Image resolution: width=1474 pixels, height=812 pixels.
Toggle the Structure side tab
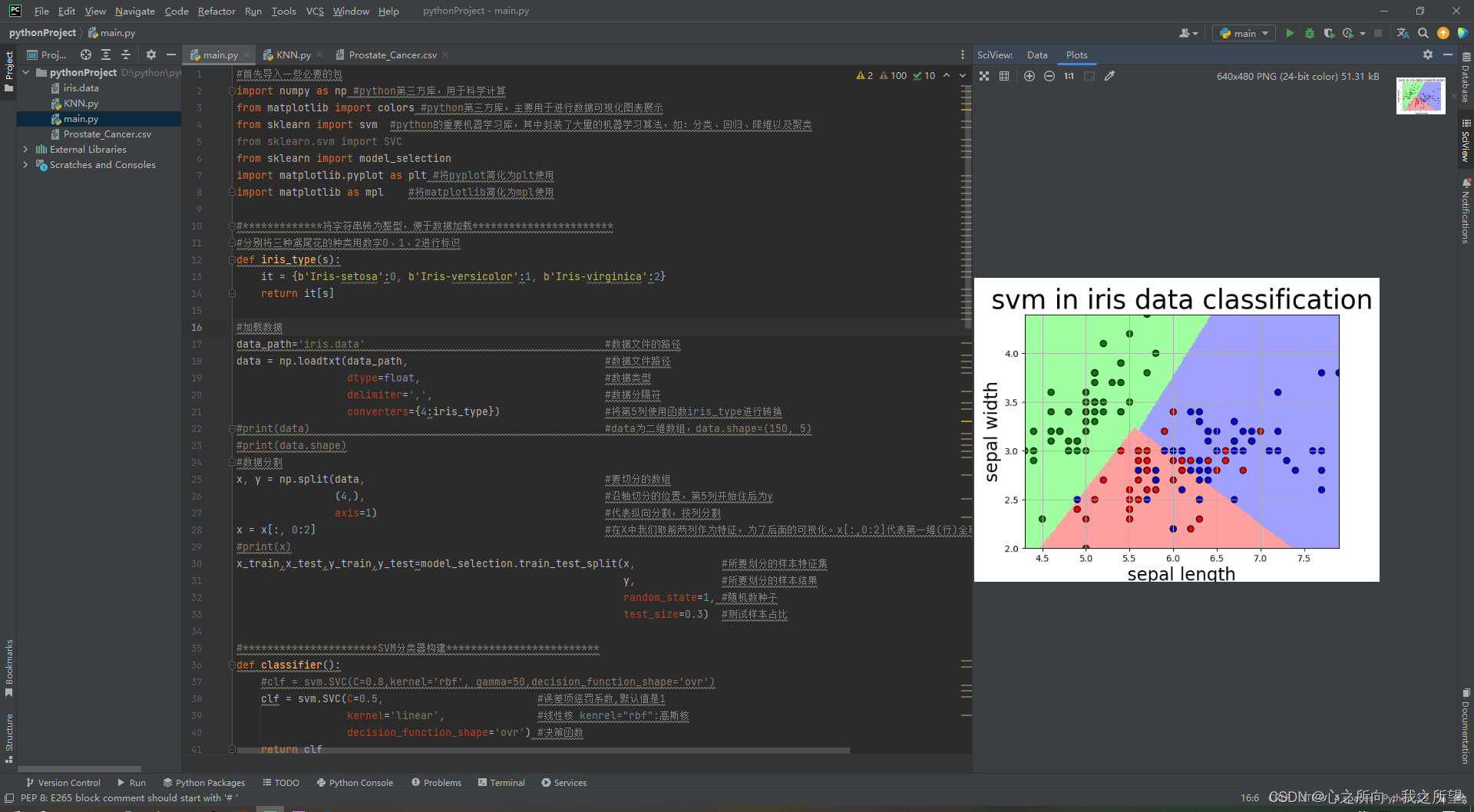9,738
